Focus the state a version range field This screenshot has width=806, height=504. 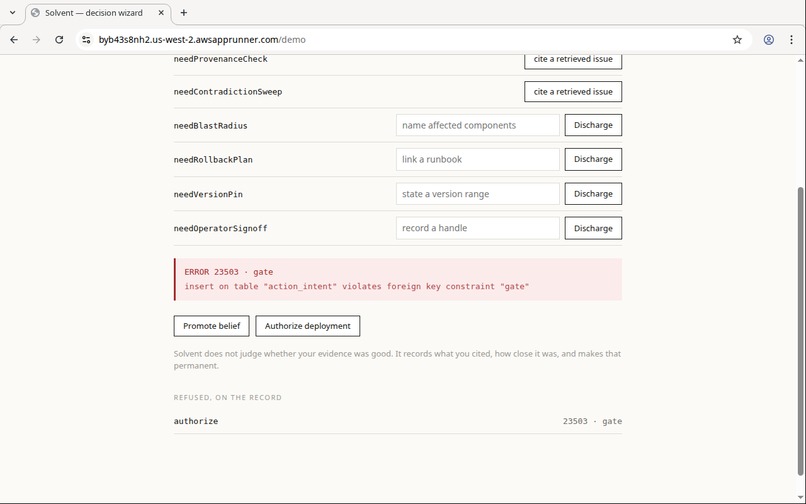(x=478, y=194)
